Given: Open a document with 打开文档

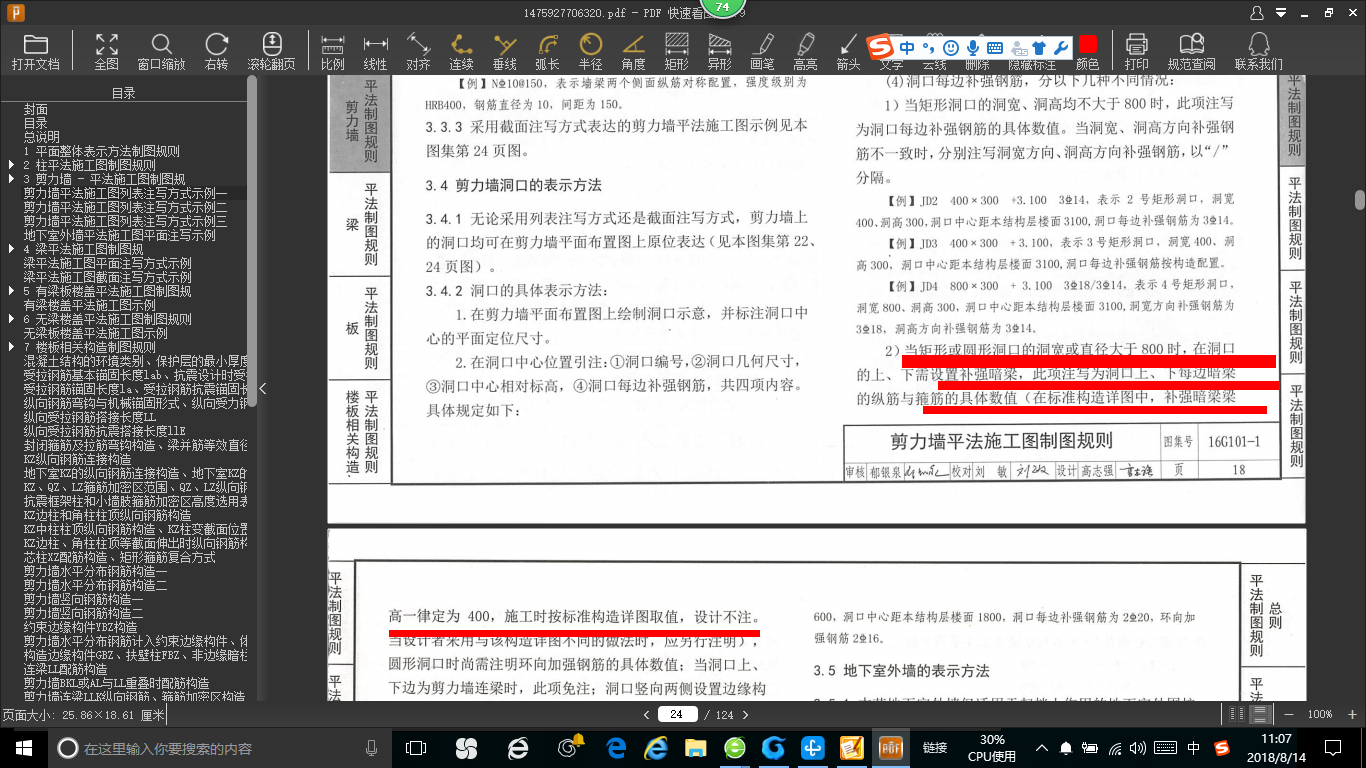Looking at the screenshot, I should pos(36,52).
